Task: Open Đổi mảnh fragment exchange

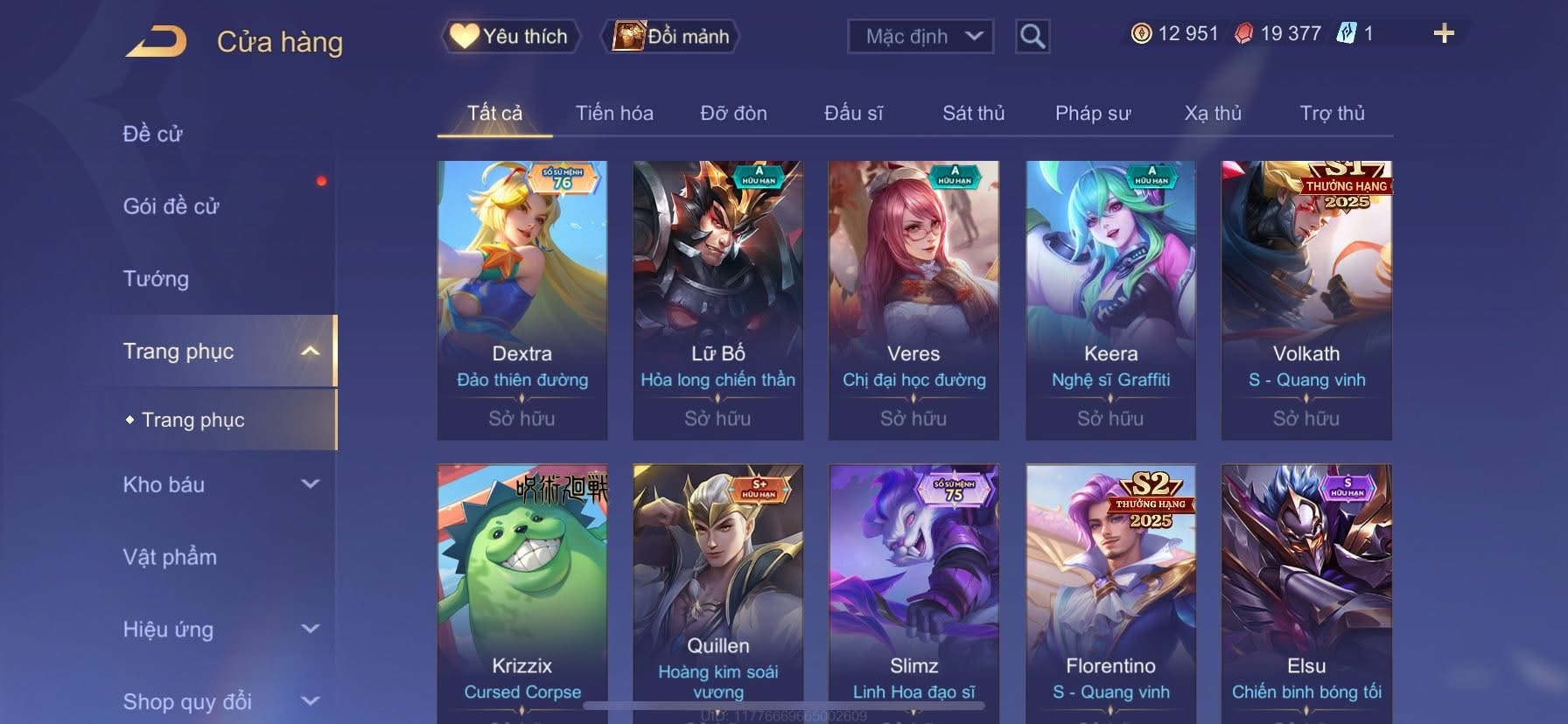Action: [670, 37]
